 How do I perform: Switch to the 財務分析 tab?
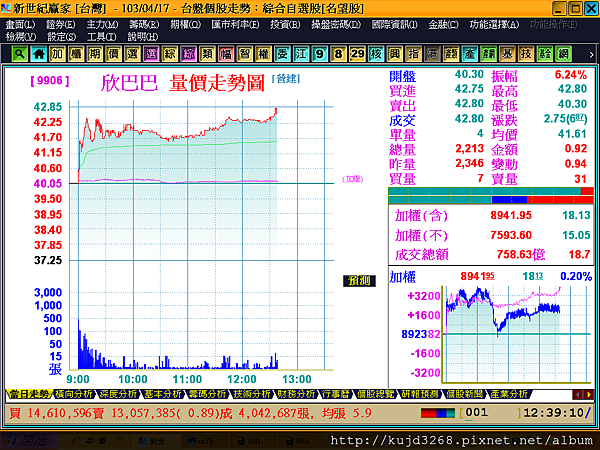297,394
